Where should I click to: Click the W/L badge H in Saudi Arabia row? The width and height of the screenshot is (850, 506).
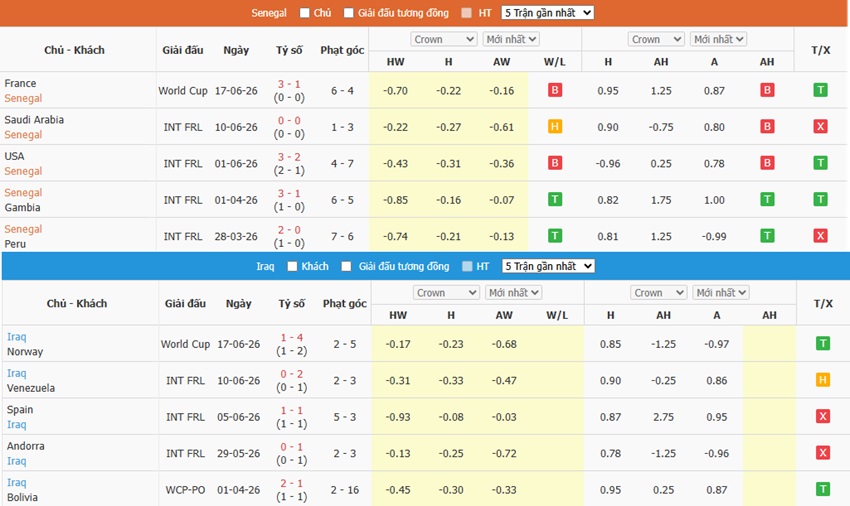[555, 126]
